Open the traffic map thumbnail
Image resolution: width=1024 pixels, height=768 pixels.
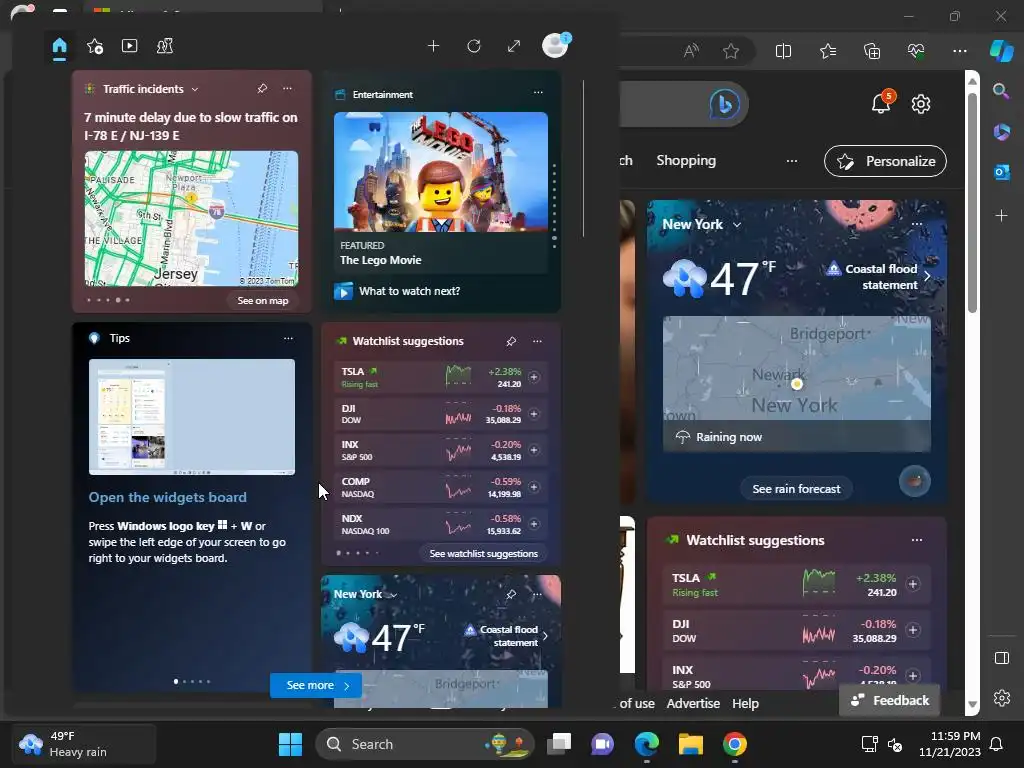(x=191, y=218)
